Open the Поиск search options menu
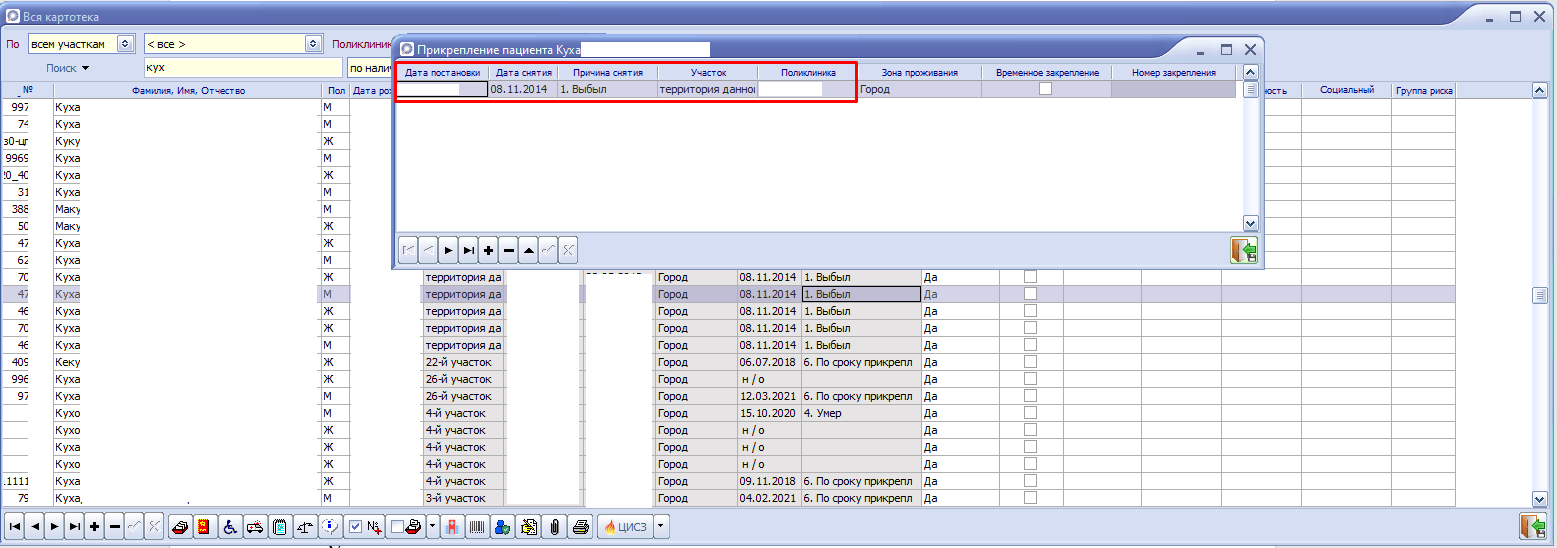The width and height of the screenshot is (1557, 548). pos(68,68)
